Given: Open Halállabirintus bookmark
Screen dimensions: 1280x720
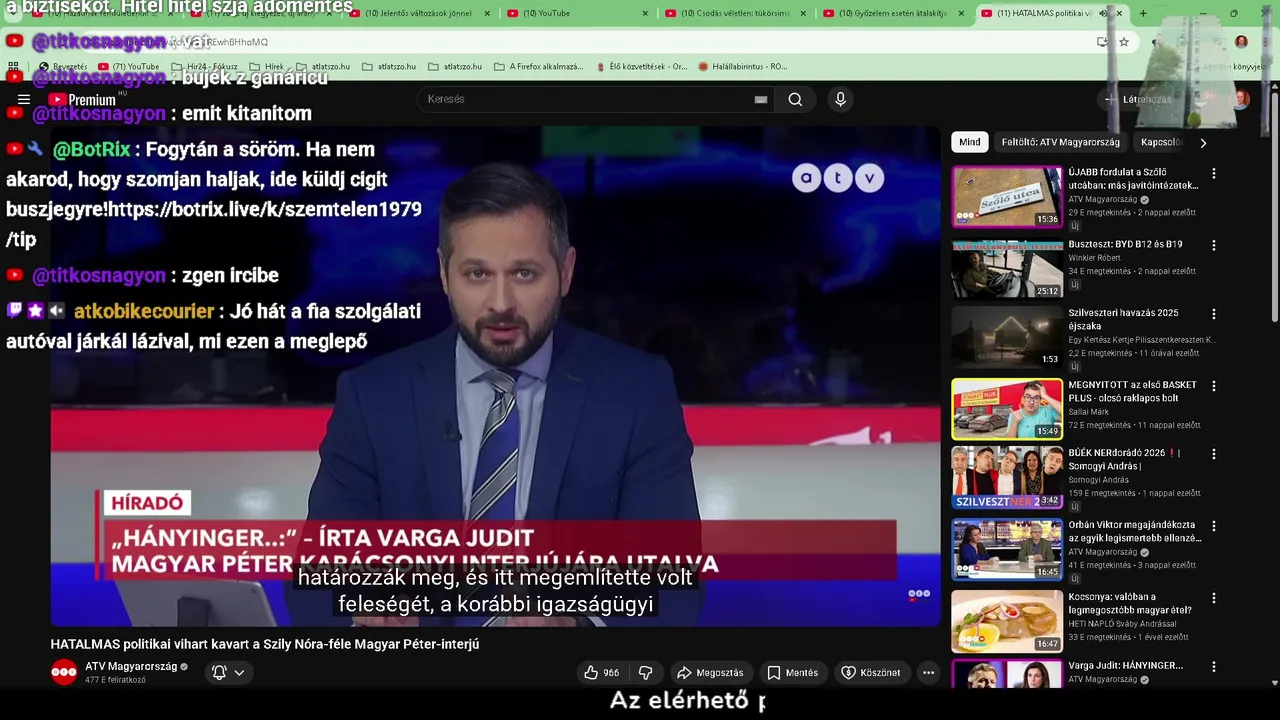Looking at the screenshot, I should click(x=743, y=67).
